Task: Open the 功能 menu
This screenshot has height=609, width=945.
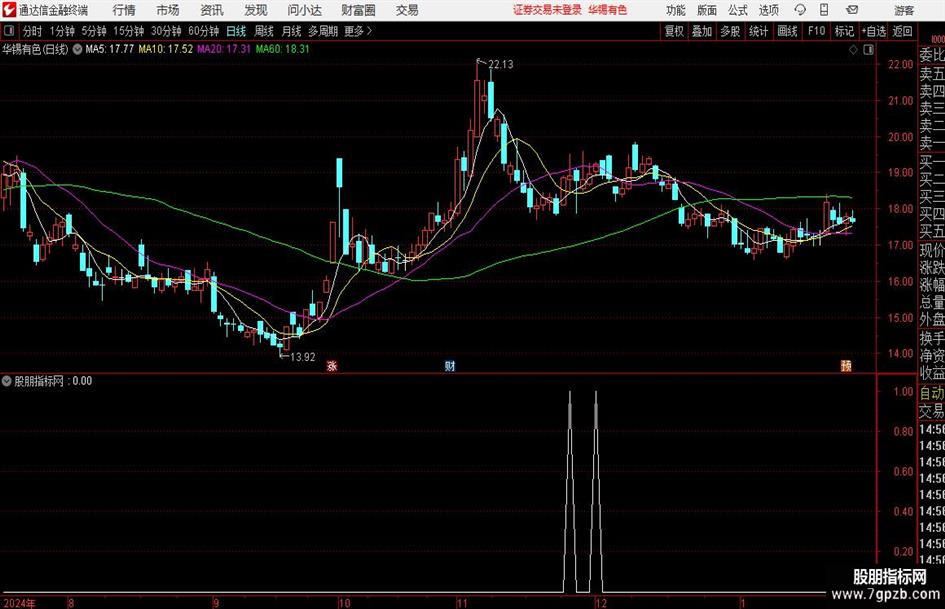Action: click(676, 10)
